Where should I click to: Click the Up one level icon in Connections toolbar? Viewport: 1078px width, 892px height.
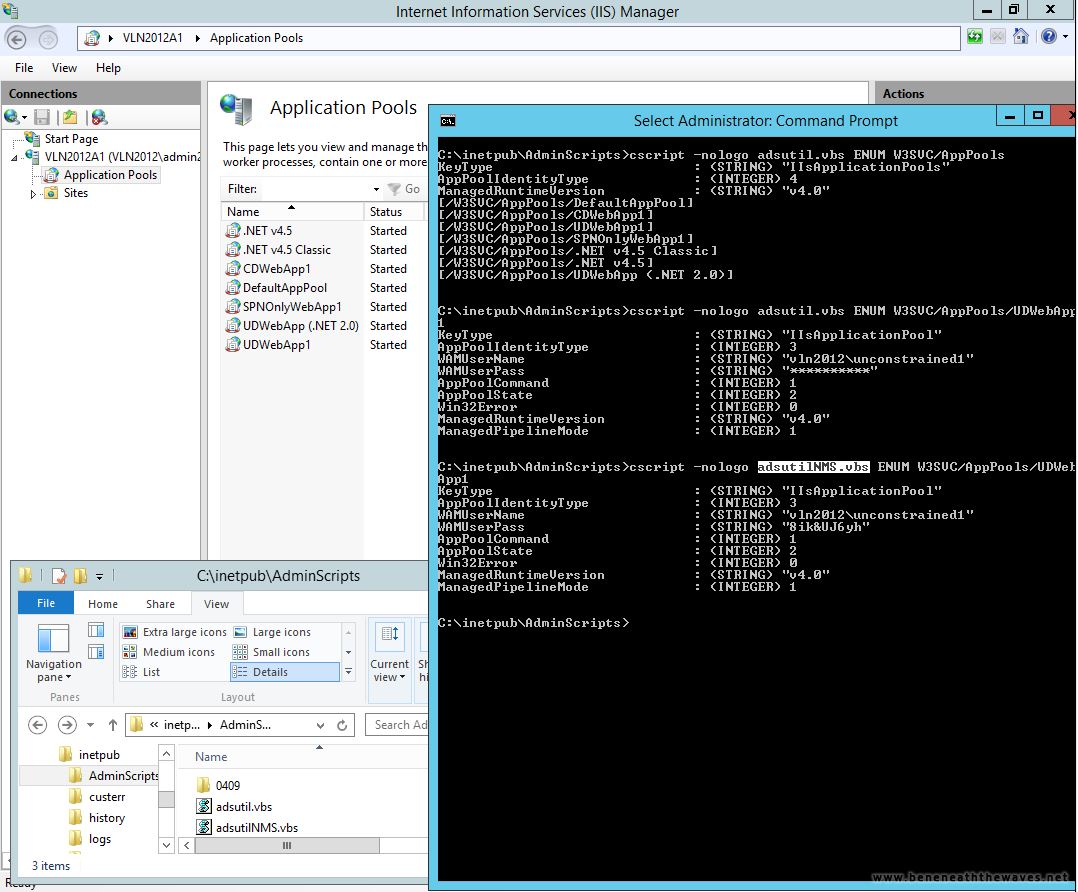(70, 117)
